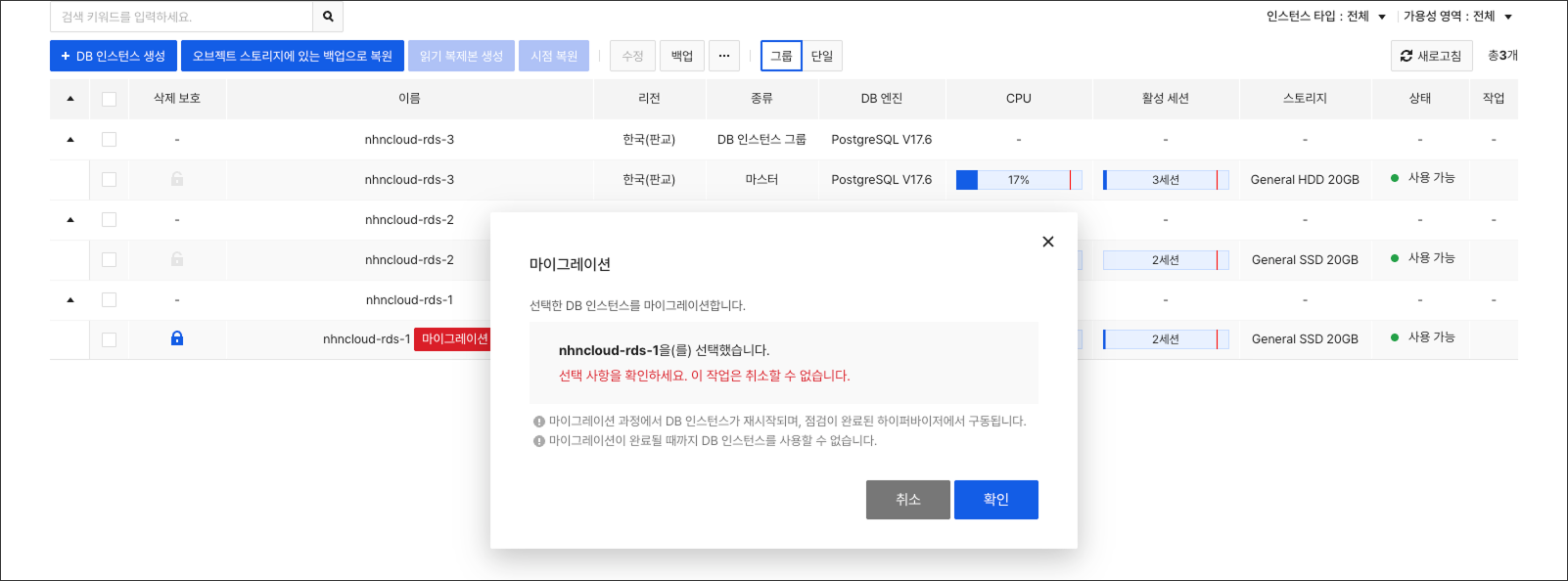Switch to 그룹 view

pos(781,56)
